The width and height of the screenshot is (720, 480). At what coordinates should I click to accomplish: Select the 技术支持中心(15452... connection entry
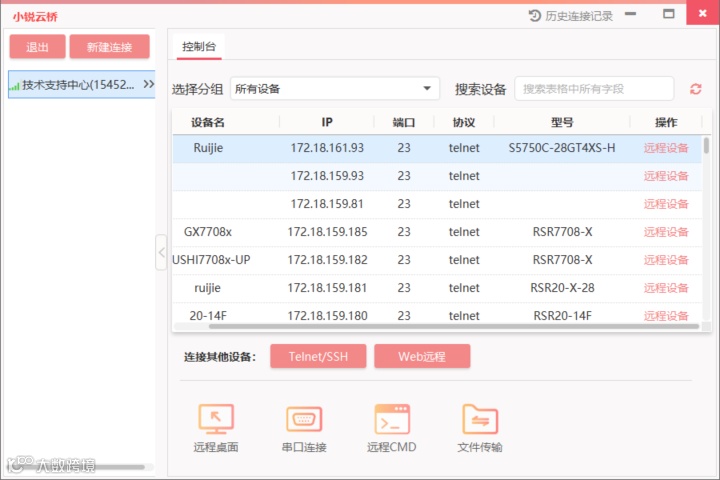pos(82,84)
